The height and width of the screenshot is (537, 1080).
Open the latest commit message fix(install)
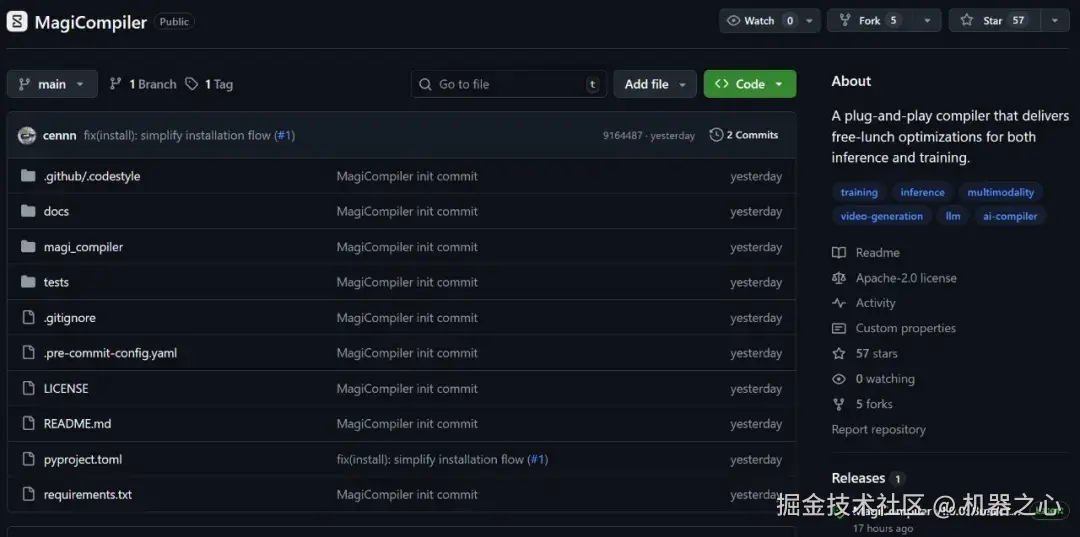pyautogui.click(x=177, y=136)
